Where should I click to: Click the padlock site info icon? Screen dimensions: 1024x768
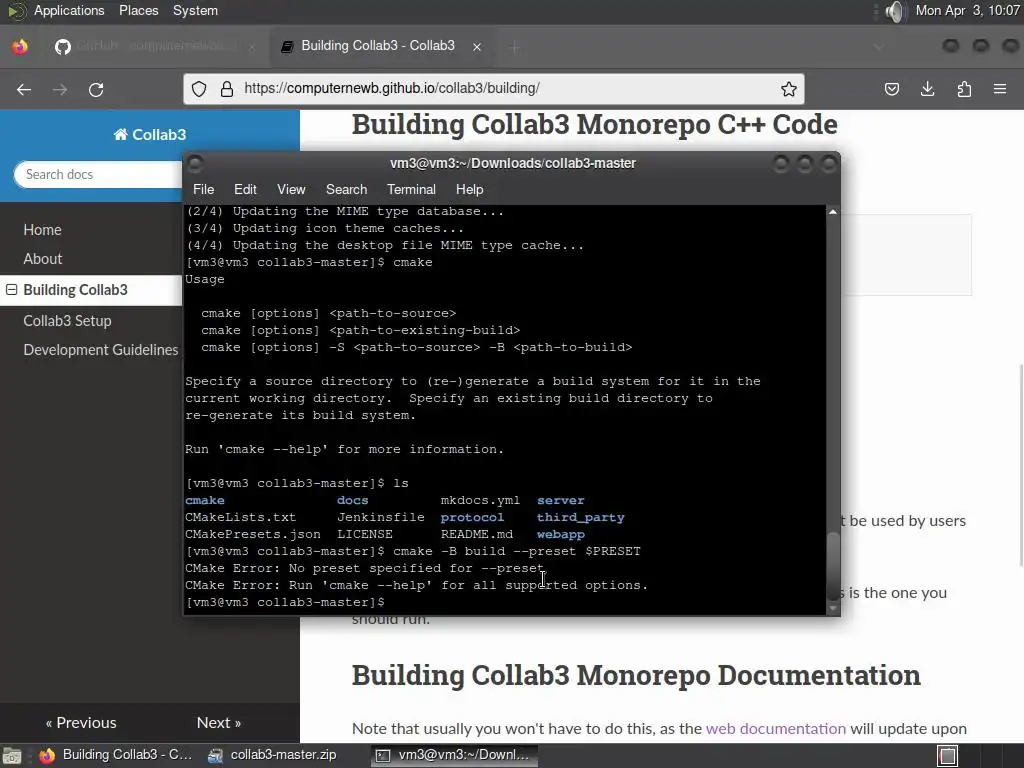pos(227,89)
